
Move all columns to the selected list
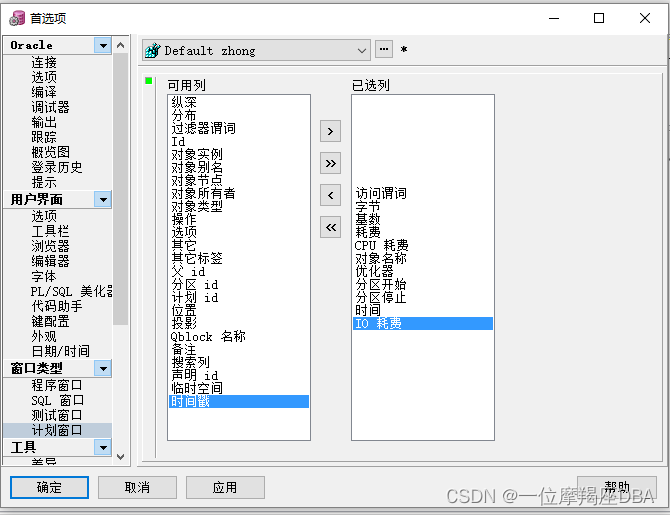tap(330, 163)
